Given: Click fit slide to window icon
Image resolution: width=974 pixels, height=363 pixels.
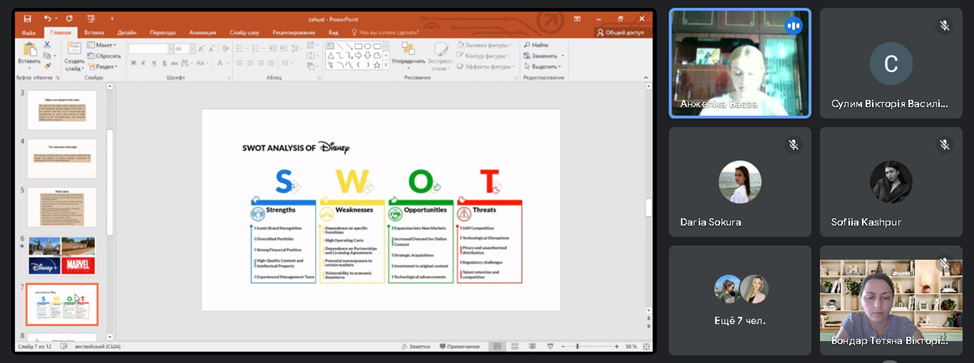Looking at the screenshot, I should [645, 346].
